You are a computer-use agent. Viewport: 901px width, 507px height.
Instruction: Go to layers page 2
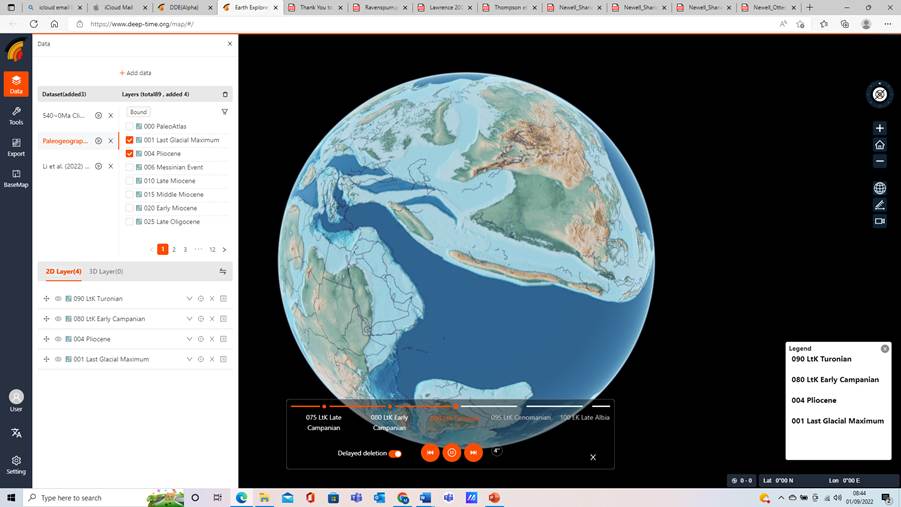pyautogui.click(x=174, y=249)
